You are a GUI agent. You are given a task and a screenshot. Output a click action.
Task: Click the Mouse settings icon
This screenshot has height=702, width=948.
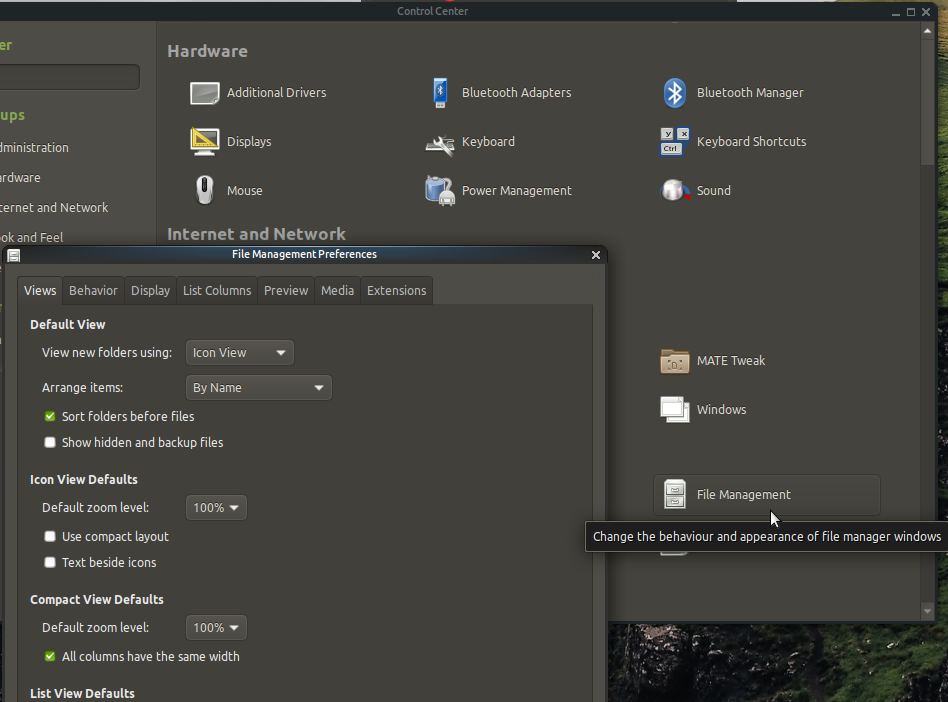click(x=205, y=191)
